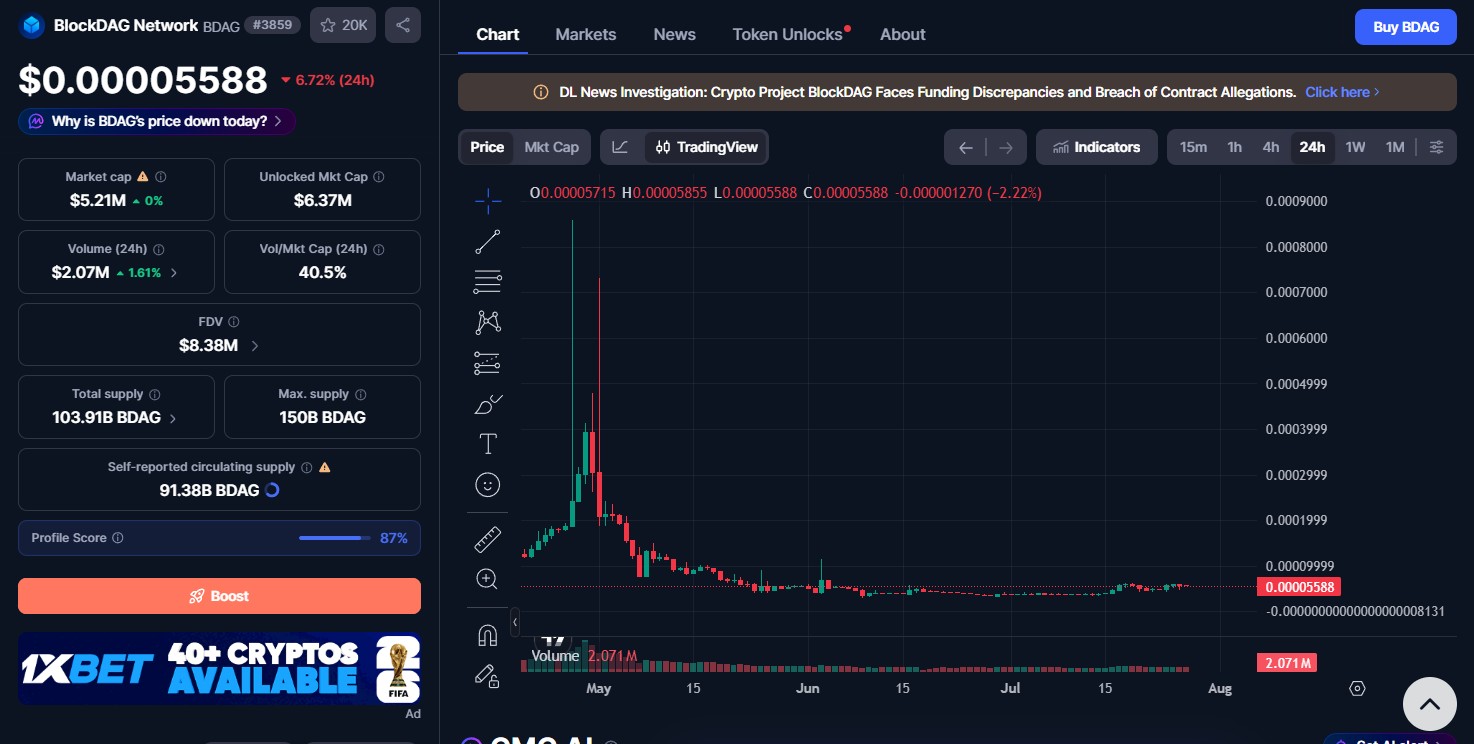Open the Markets tab

(x=586, y=34)
